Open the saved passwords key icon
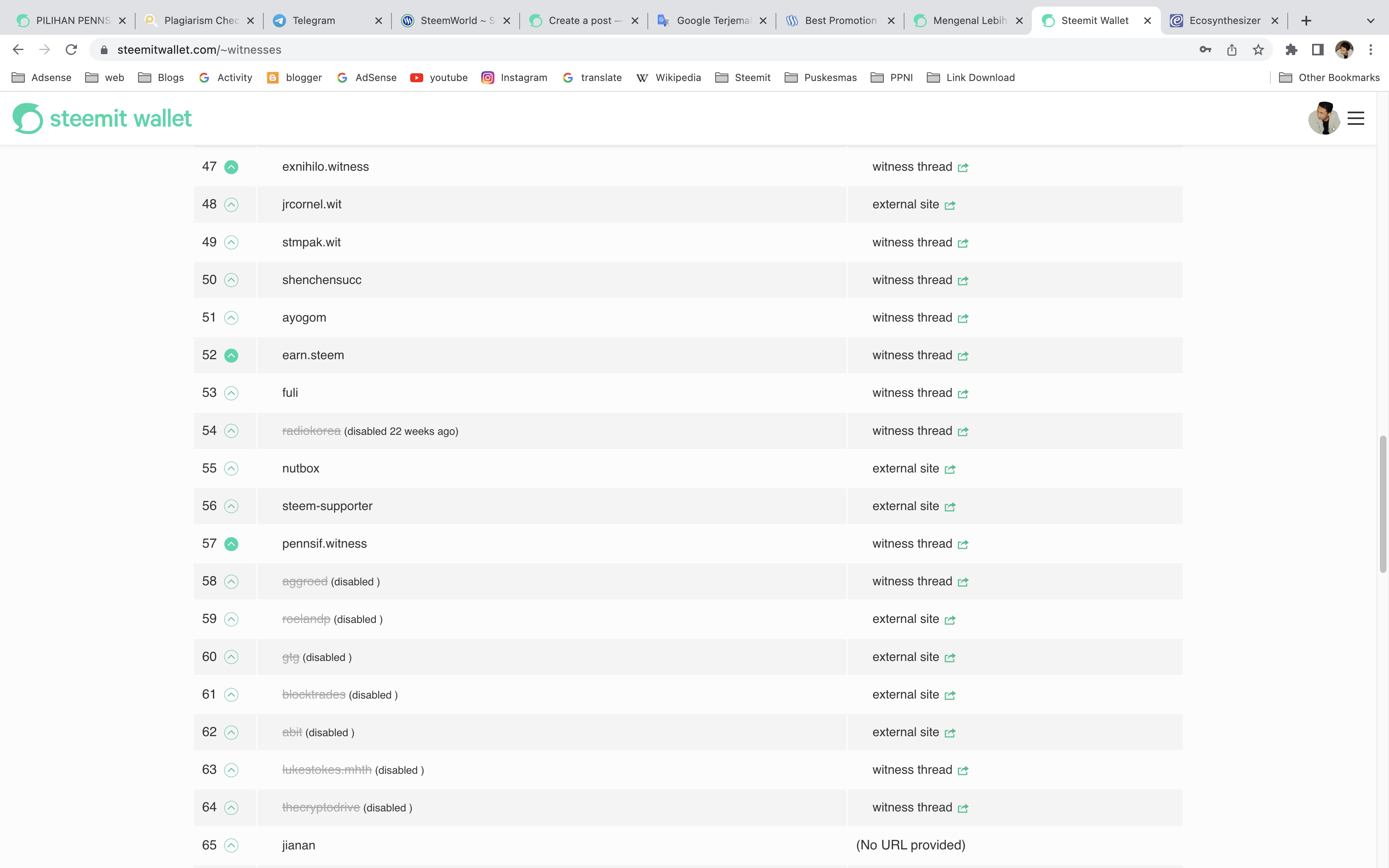 click(1205, 50)
